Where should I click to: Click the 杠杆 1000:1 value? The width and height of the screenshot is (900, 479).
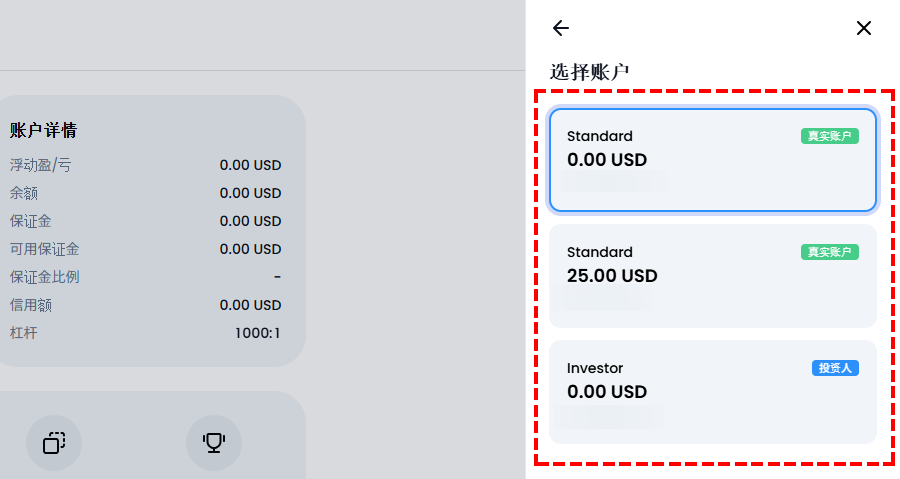click(257, 333)
